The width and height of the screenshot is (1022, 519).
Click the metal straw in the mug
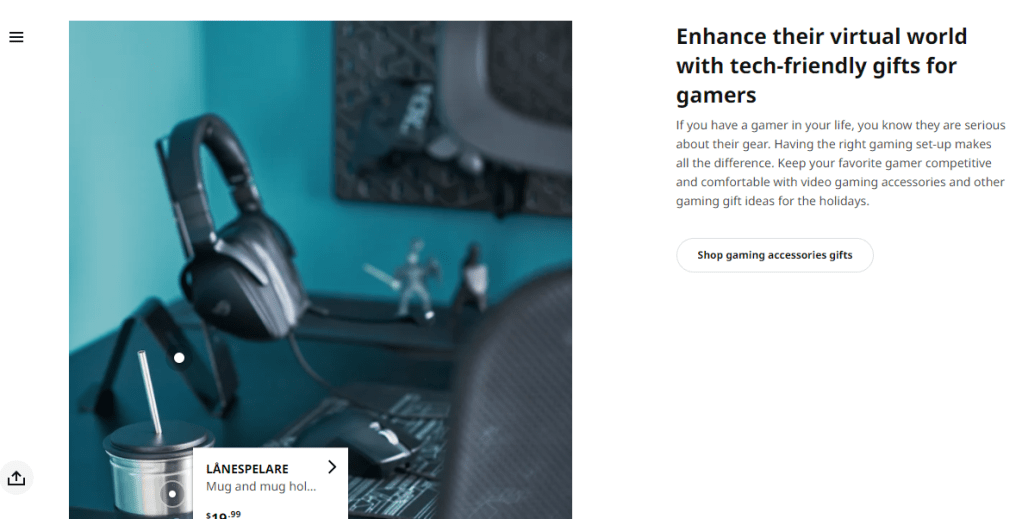pyautogui.click(x=150, y=393)
